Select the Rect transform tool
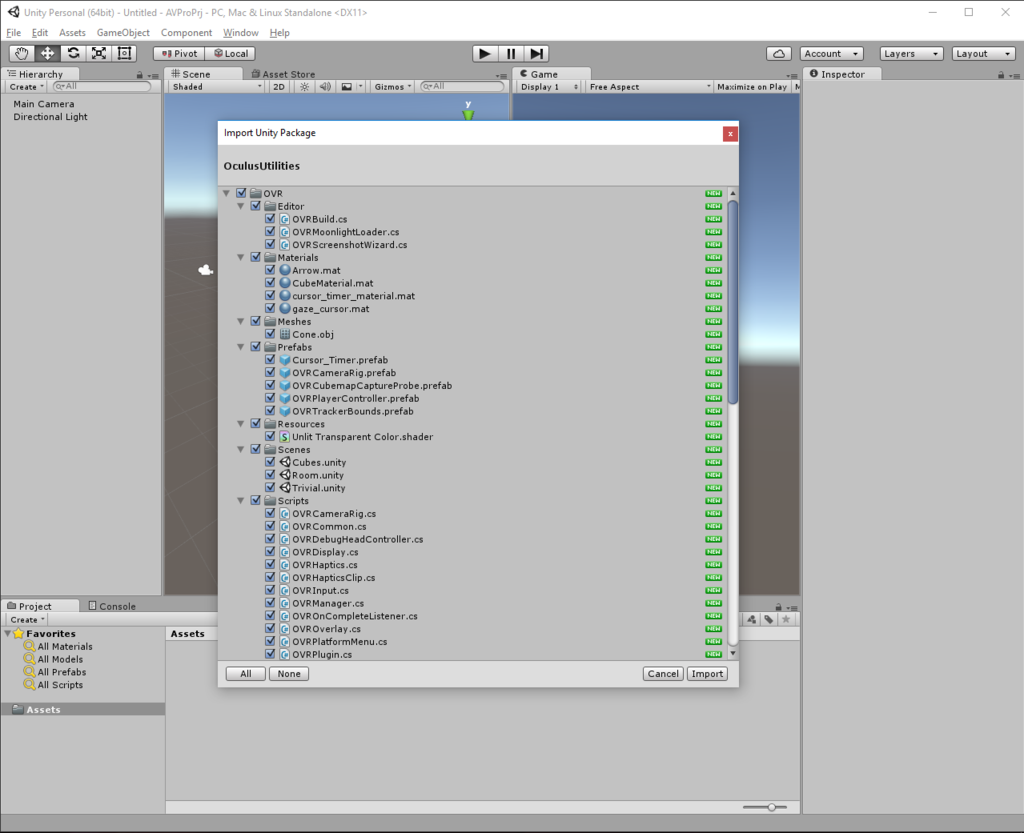 (x=124, y=54)
